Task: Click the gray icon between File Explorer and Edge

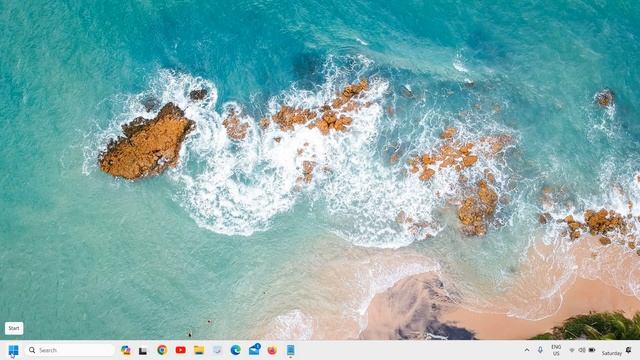Action: (x=217, y=350)
